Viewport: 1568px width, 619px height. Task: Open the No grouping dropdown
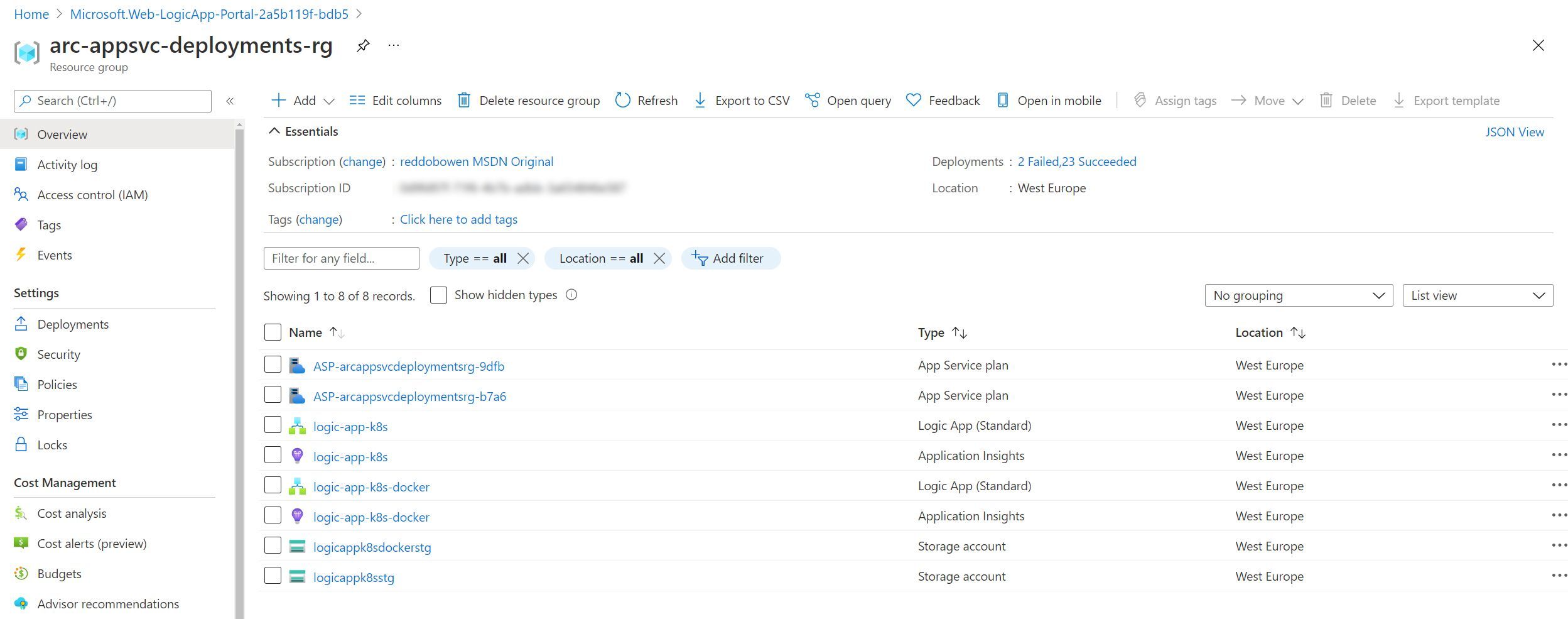click(x=1297, y=295)
